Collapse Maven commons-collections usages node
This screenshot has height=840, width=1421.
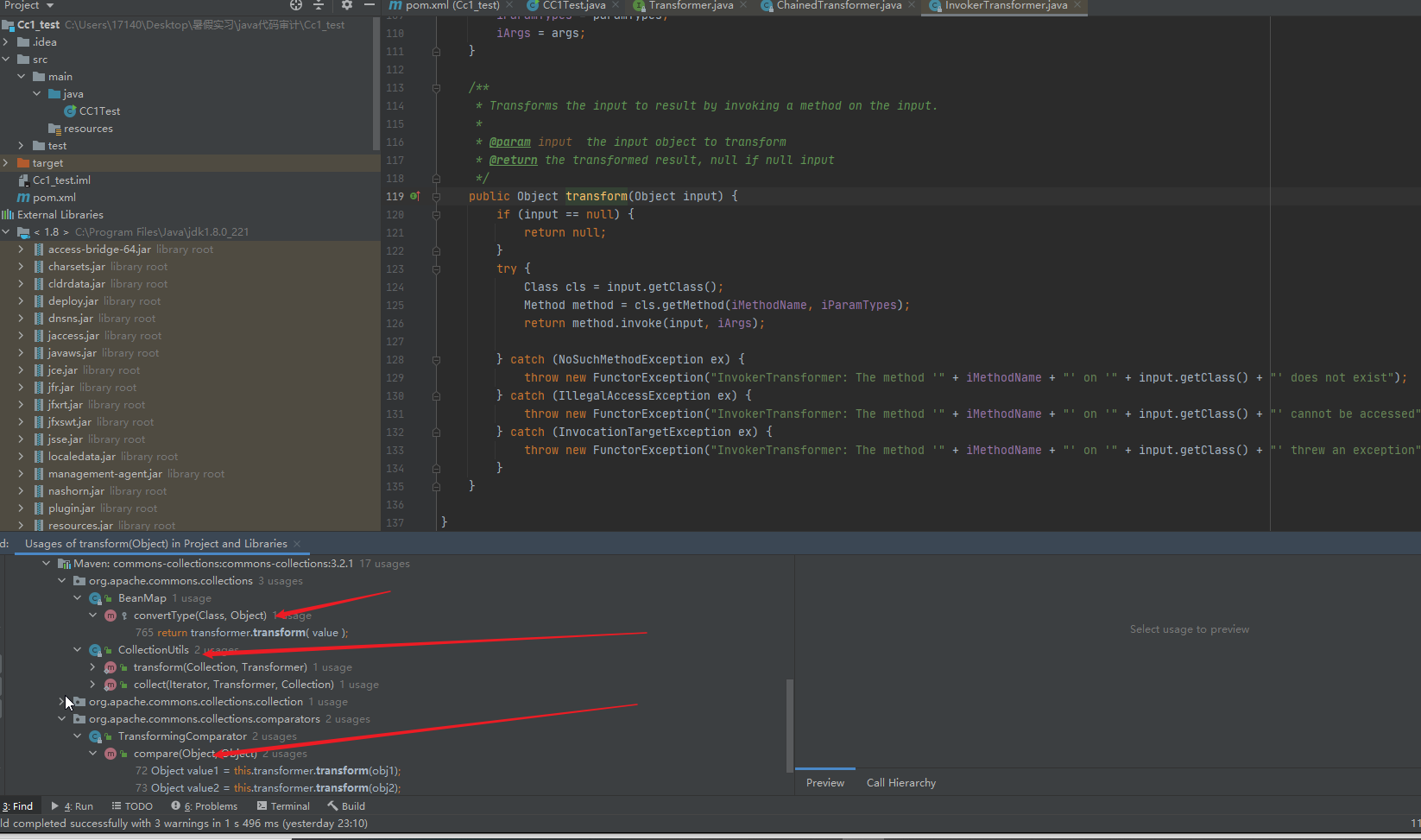pos(46,564)
